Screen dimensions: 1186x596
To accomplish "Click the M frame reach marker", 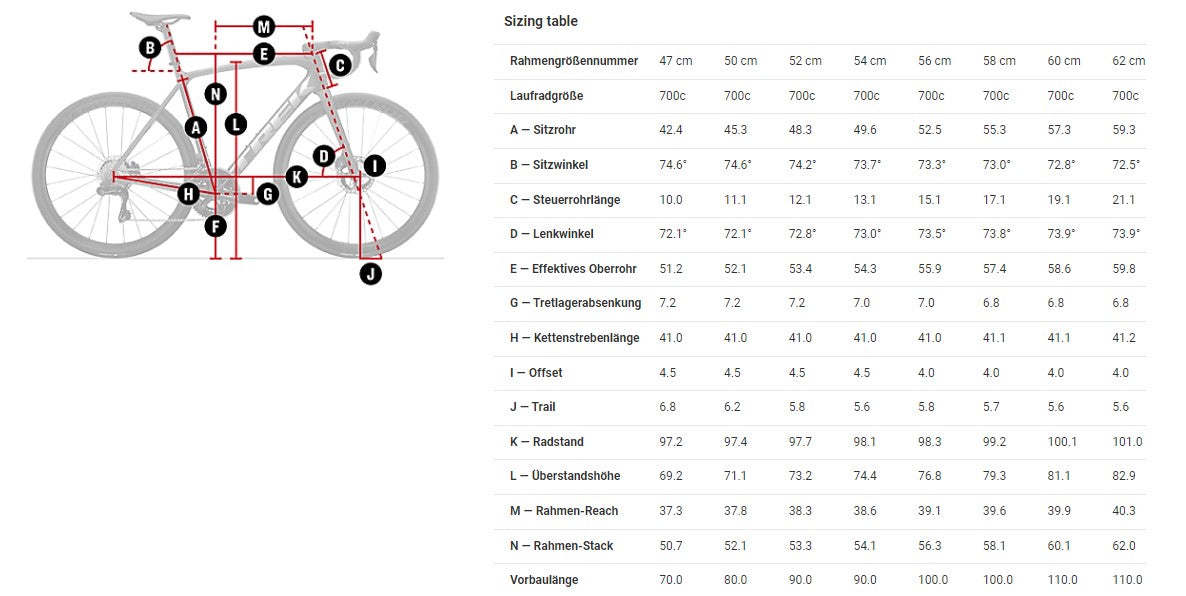I will [x=264, y=26].
